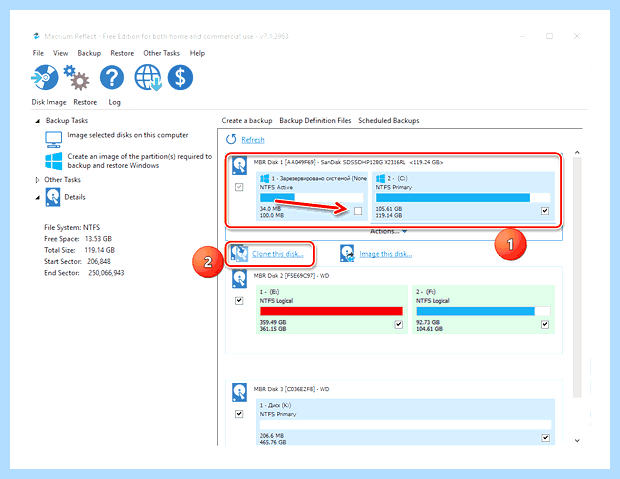Screen dimensions: 620x479
Task: Uncheck the E: partition checkbox
Action: [399, 324]
